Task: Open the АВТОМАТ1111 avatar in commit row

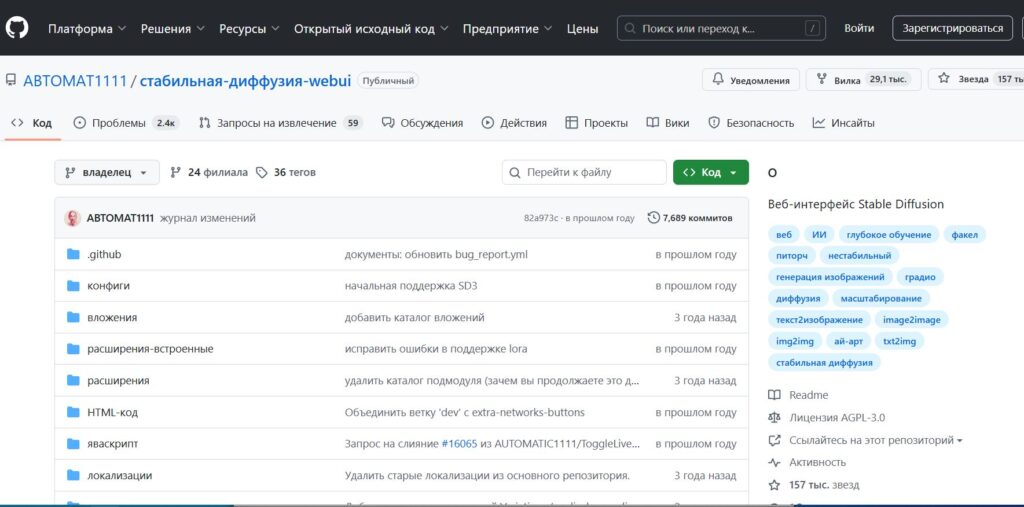Action: coord(73,218)
